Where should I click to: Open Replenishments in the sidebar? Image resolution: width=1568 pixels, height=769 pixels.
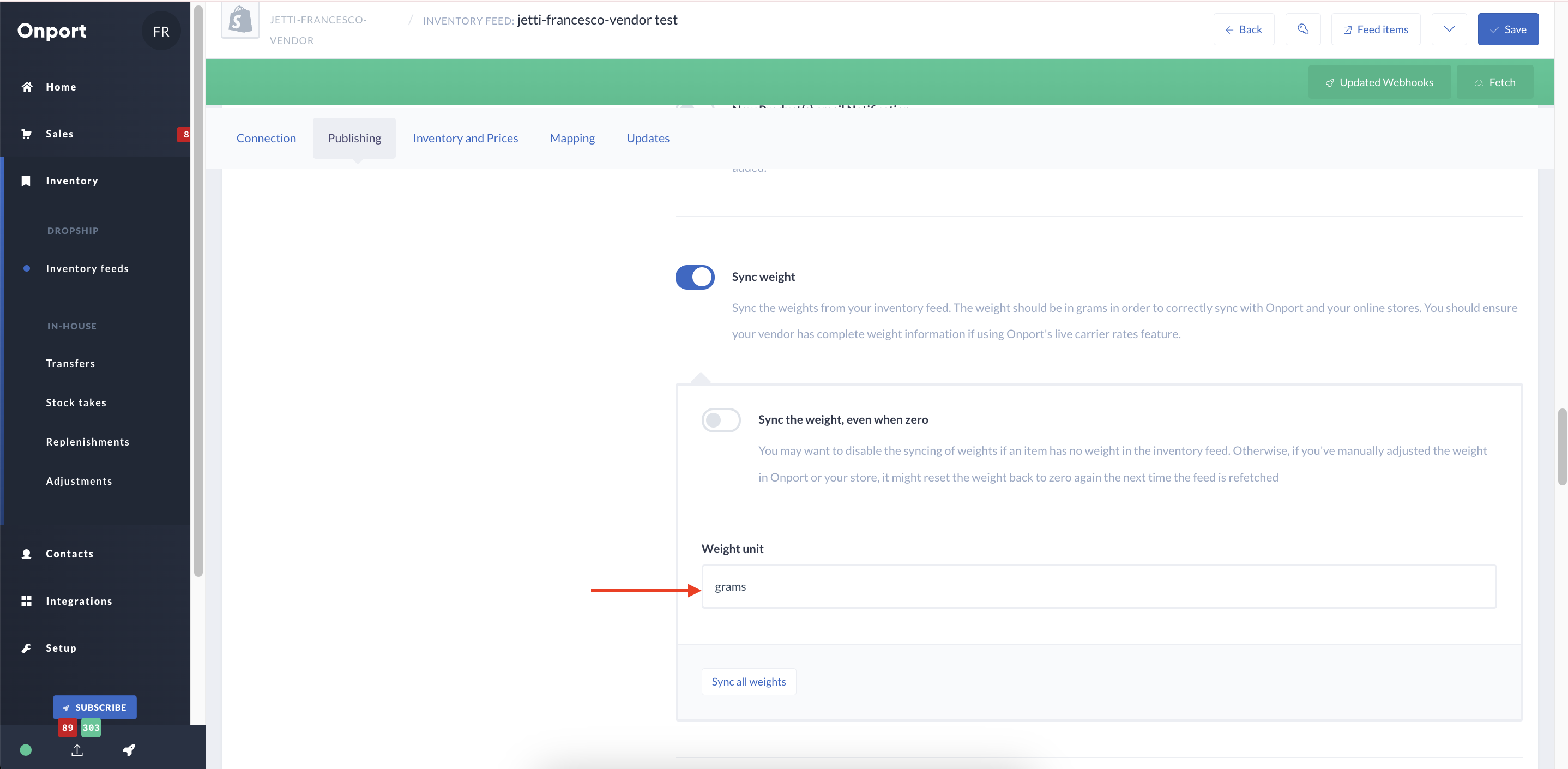[88, 442]
